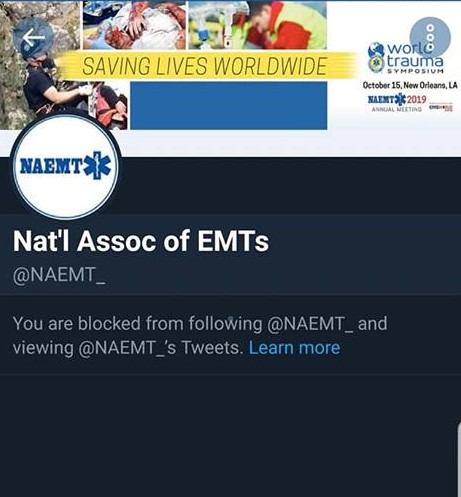461x497 pixels.
Task: Tap October 15, New Orleans, LA text
Action: coord(410,85)
